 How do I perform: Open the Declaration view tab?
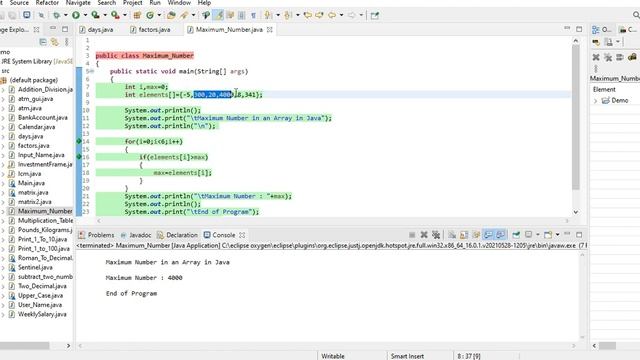(177, 235)
